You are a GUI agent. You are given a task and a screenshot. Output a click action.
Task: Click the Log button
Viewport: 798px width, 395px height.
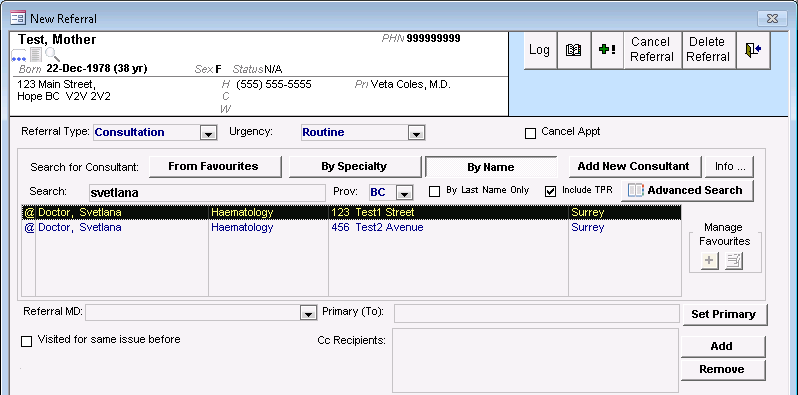pos(539,50)
